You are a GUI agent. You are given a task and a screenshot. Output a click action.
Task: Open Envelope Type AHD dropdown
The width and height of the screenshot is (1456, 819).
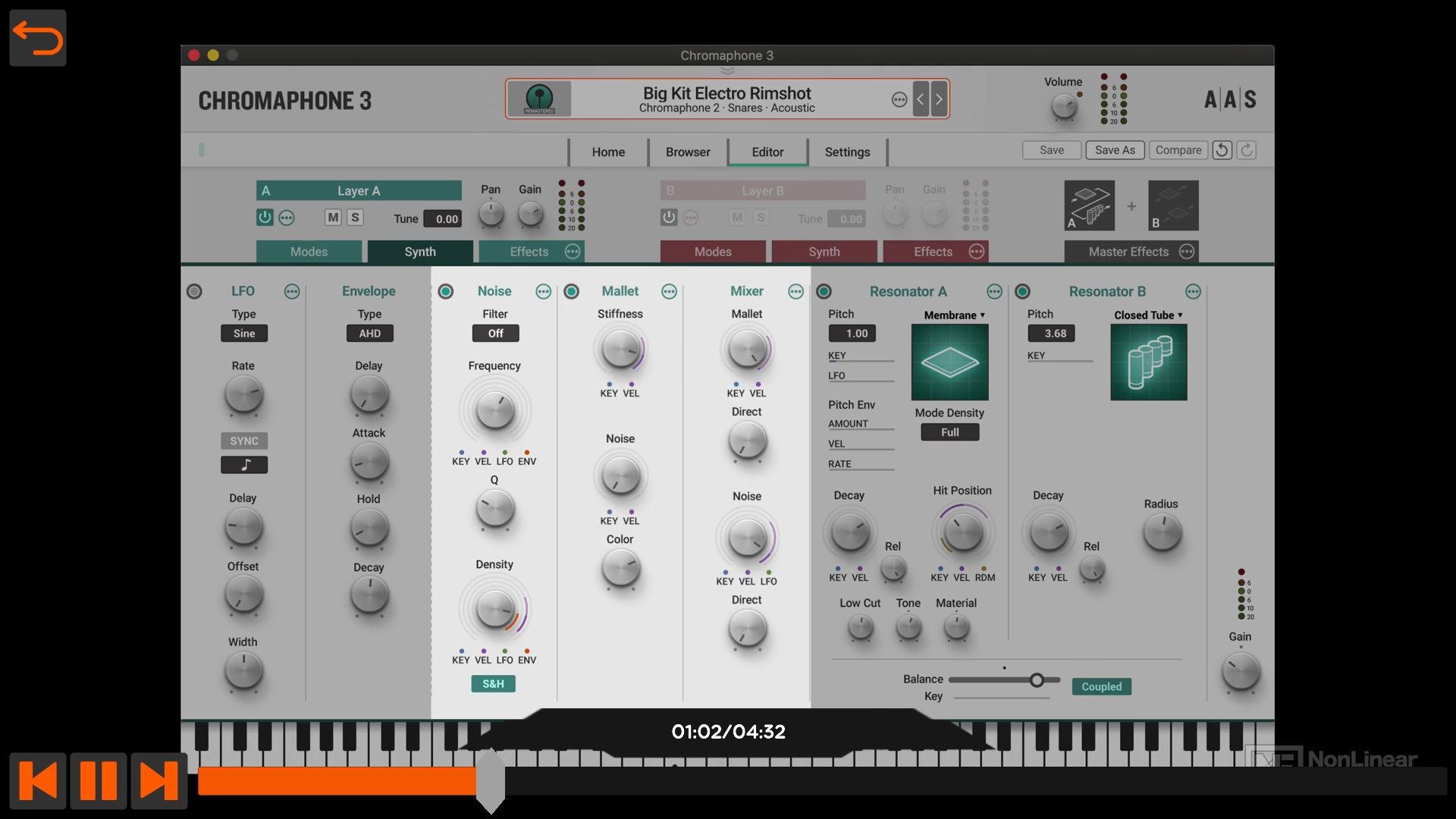point(369,334)
